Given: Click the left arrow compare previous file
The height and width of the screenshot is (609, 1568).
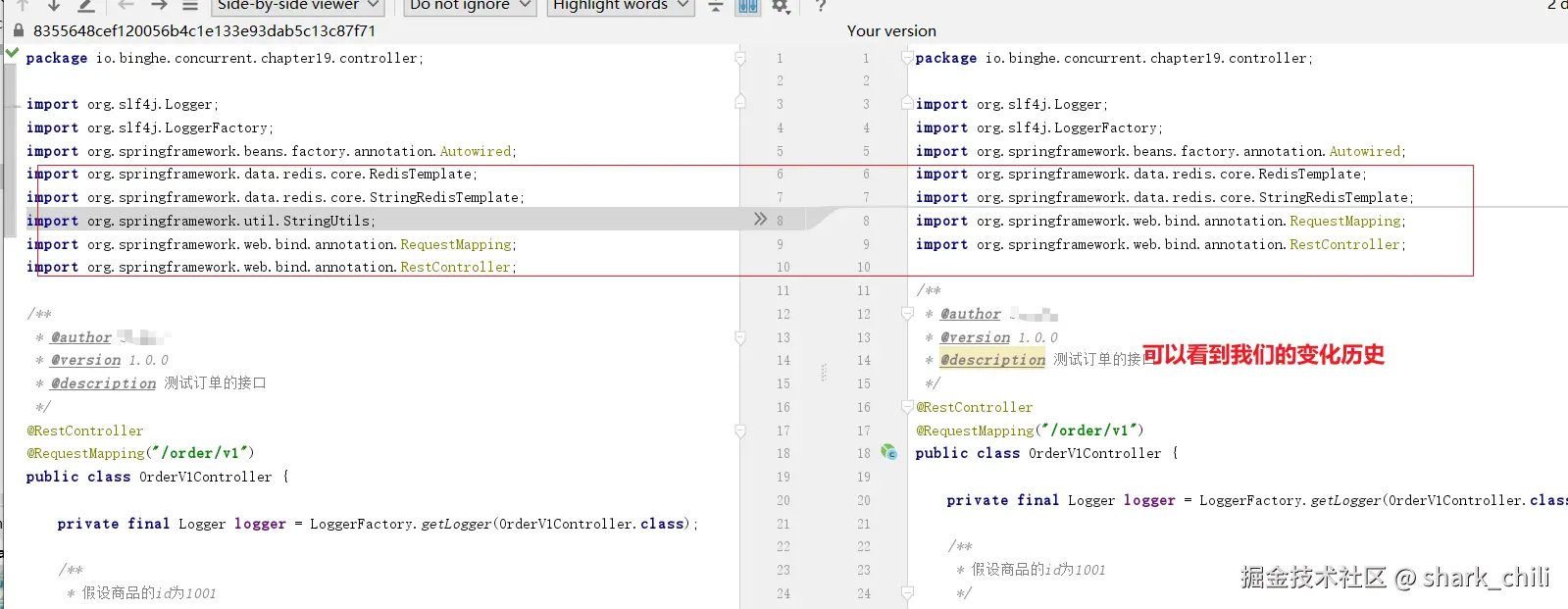Looking at the screenshot, I should coord(126,5).
